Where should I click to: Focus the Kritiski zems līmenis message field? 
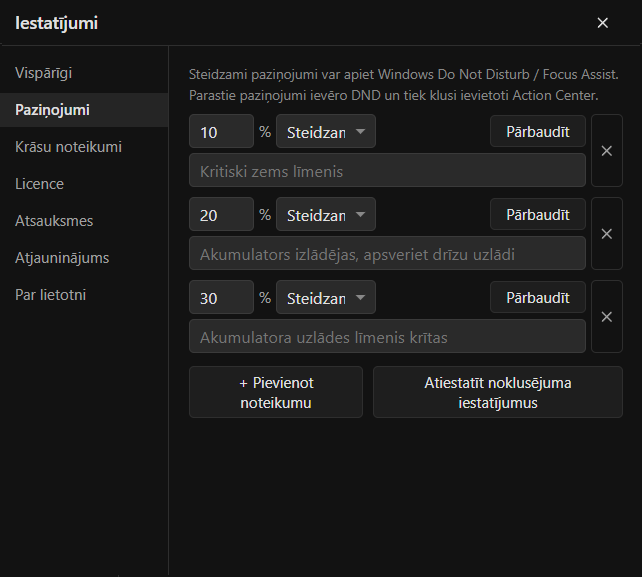click(x=387, y=171)
